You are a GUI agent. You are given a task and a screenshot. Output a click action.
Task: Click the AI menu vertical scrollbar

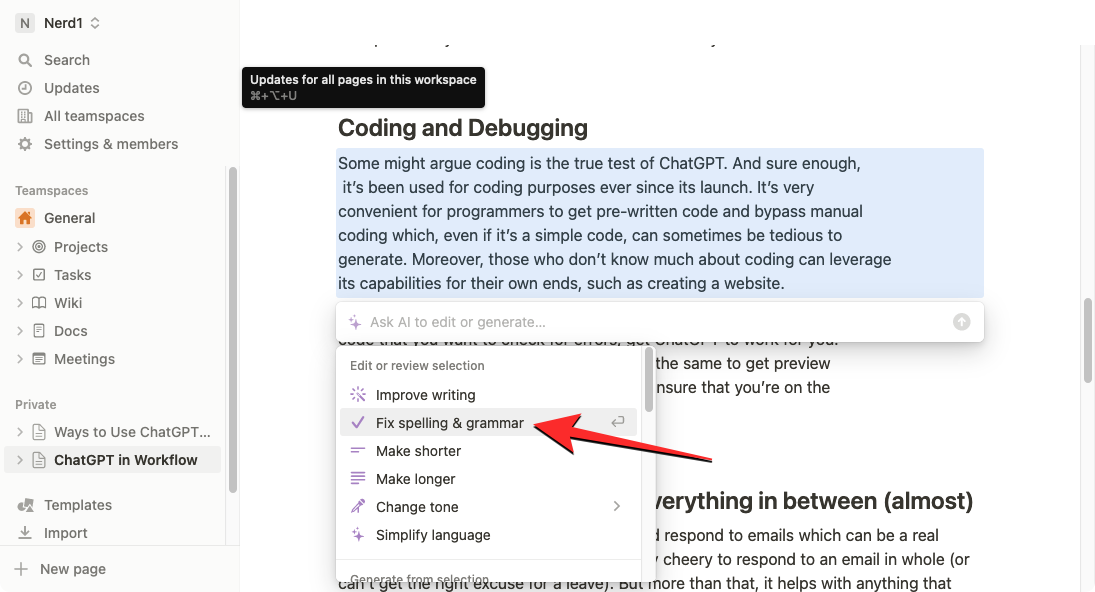pos(649,380)
